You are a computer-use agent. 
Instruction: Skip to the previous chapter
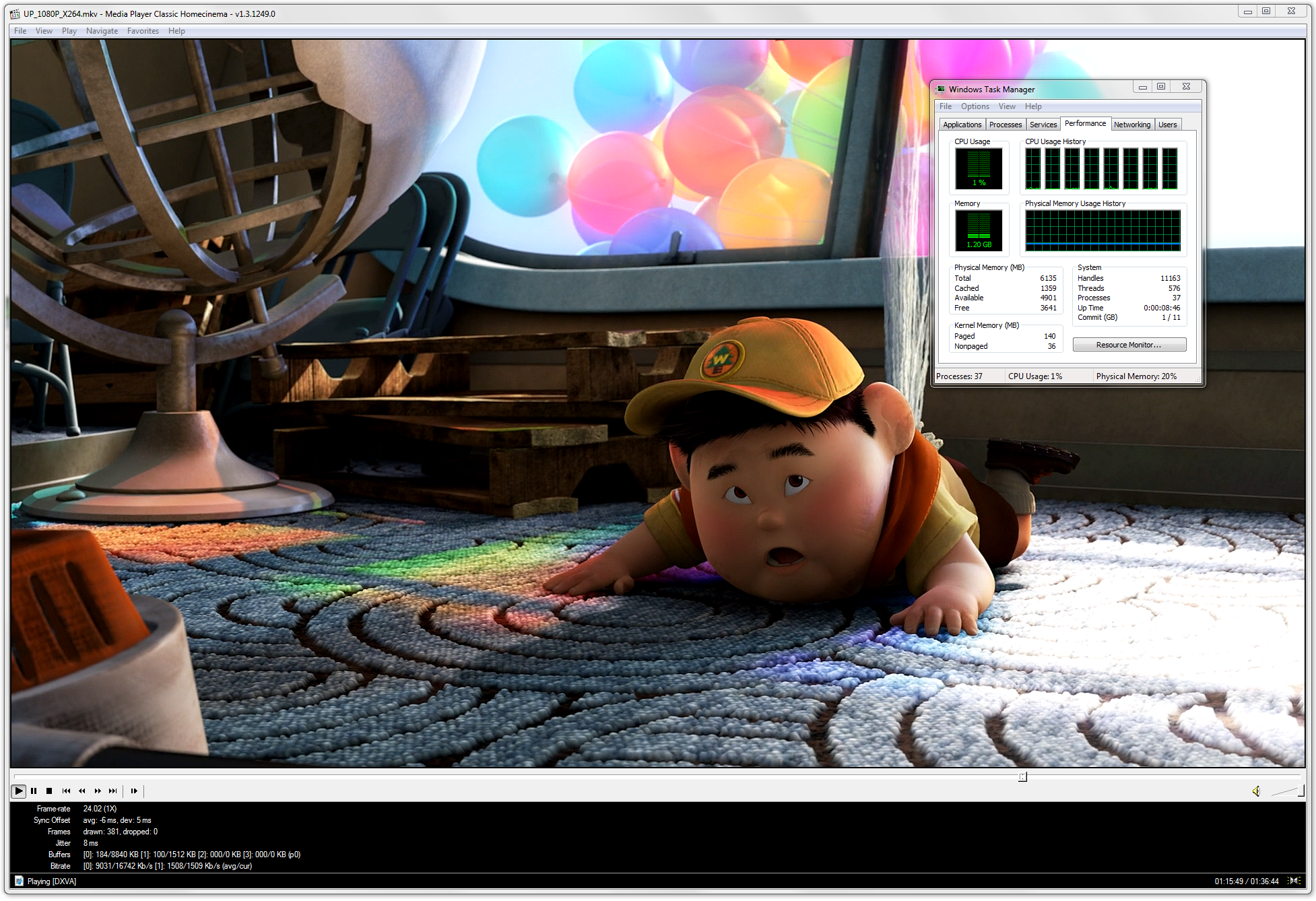click(66, 791)
